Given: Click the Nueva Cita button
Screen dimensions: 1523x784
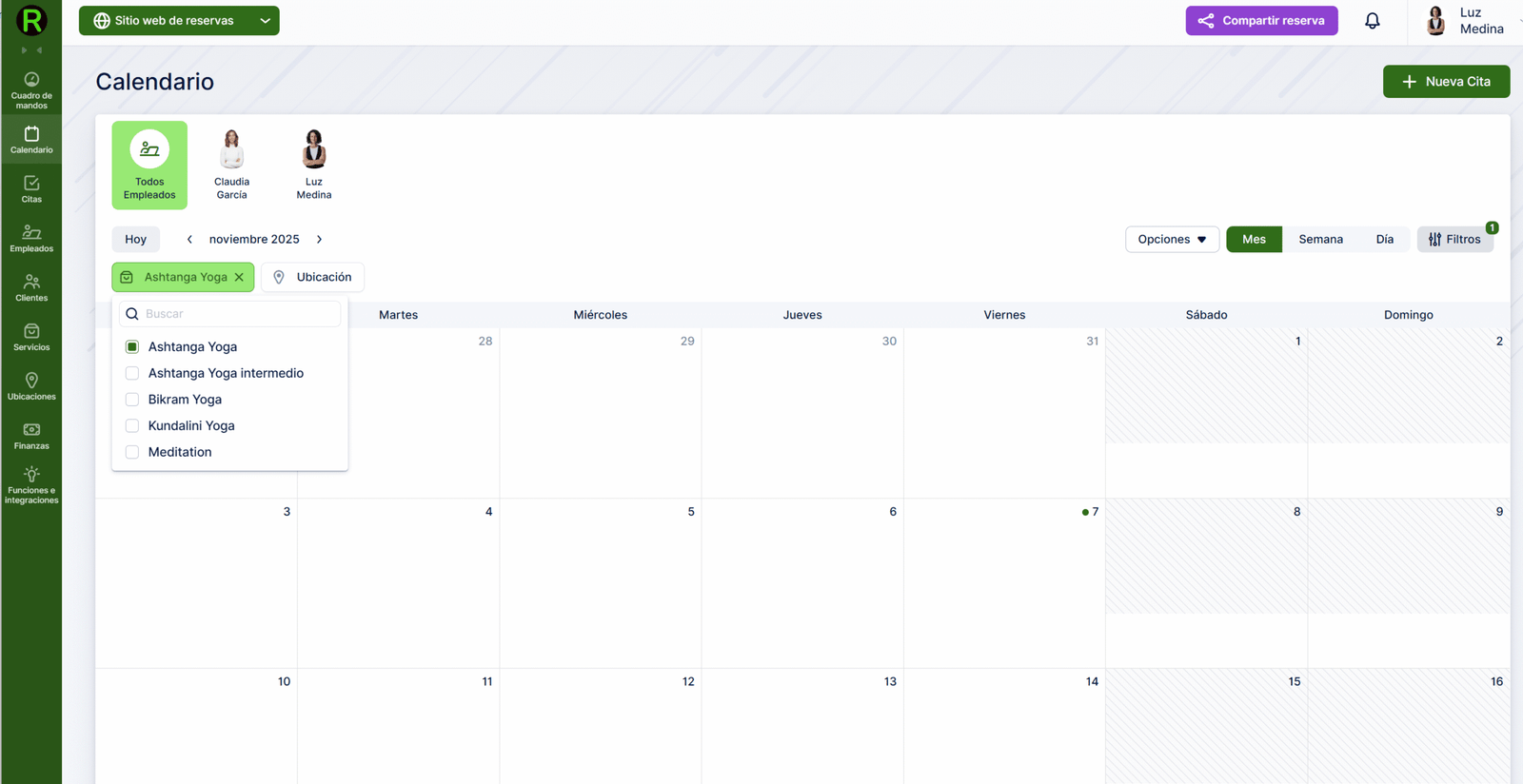Looking at the screenshot, I should click(1445, 82).
